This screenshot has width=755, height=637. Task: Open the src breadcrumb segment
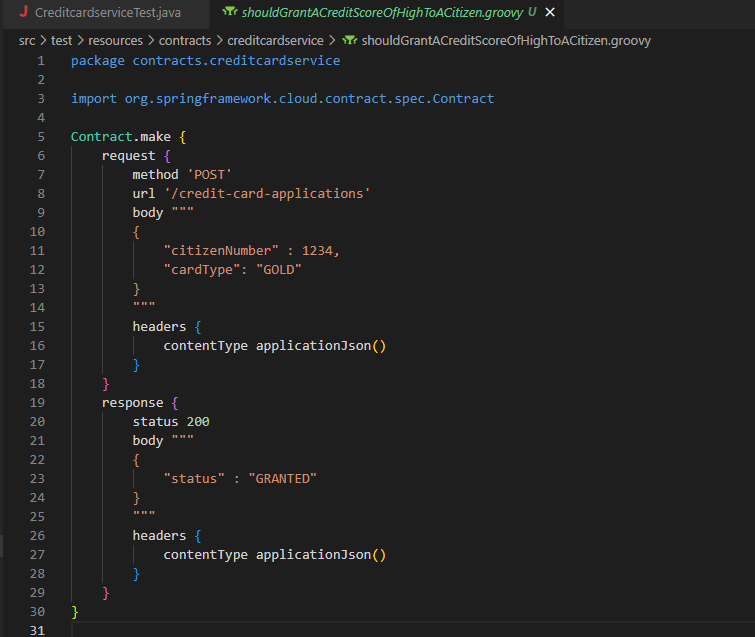[27, 41]
